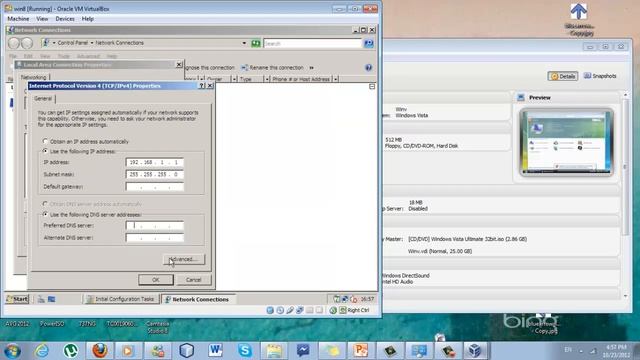Select Use the following DNS server addresses
Viewport: 640px width, 360px height.
[x=92, y=214]
